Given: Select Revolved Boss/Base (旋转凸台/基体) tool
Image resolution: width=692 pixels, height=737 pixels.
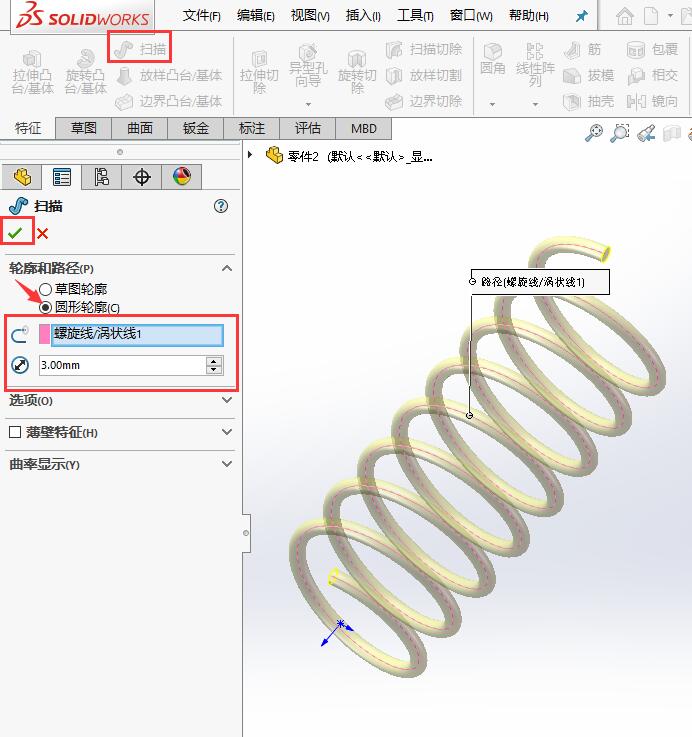Looking at the screenshot, I should pyautogui.click(x=85, y=72).
